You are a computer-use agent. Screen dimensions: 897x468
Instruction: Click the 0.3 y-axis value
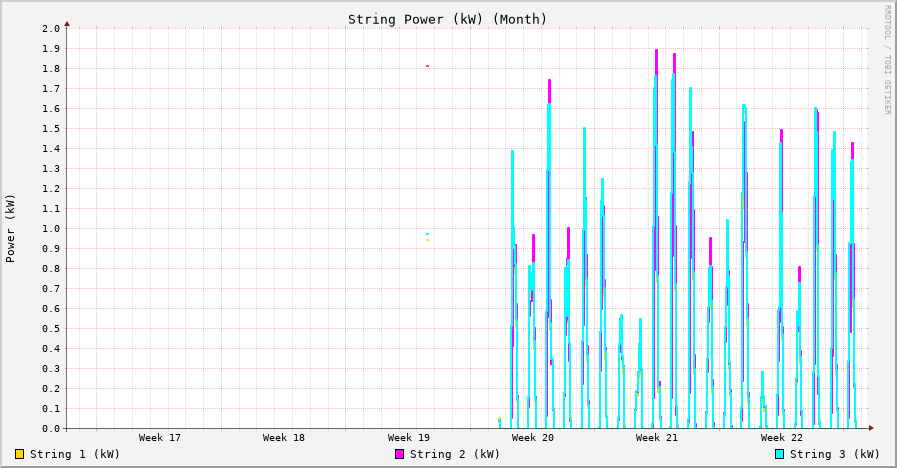[50, 369]
